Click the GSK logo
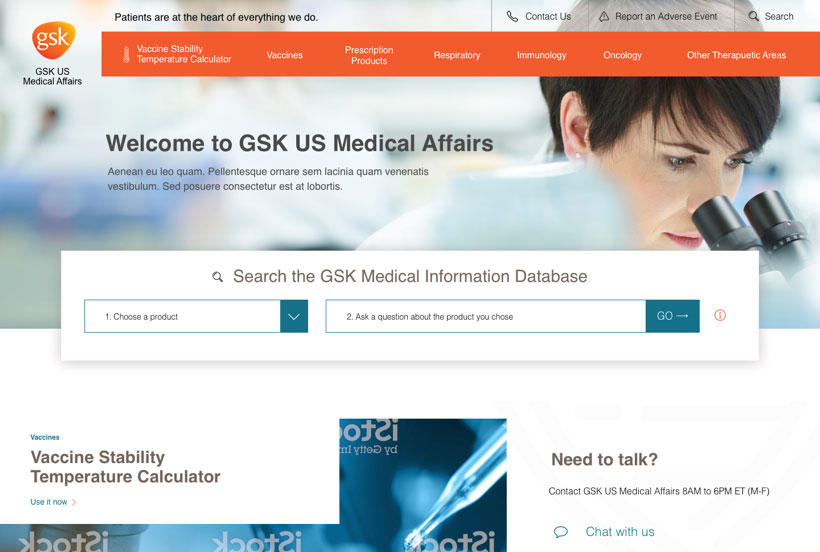The width and height of the screenshot is (820, 552). click(x=53, y=41)
